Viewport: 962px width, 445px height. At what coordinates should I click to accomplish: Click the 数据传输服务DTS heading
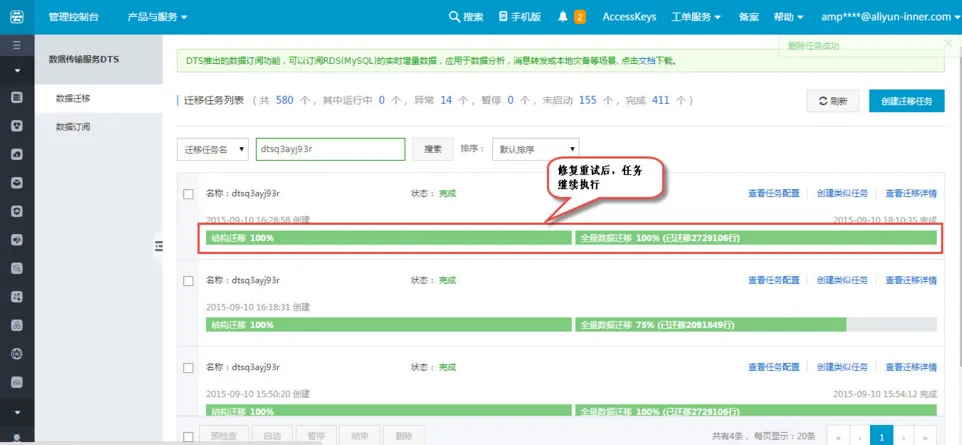[83, 60]
